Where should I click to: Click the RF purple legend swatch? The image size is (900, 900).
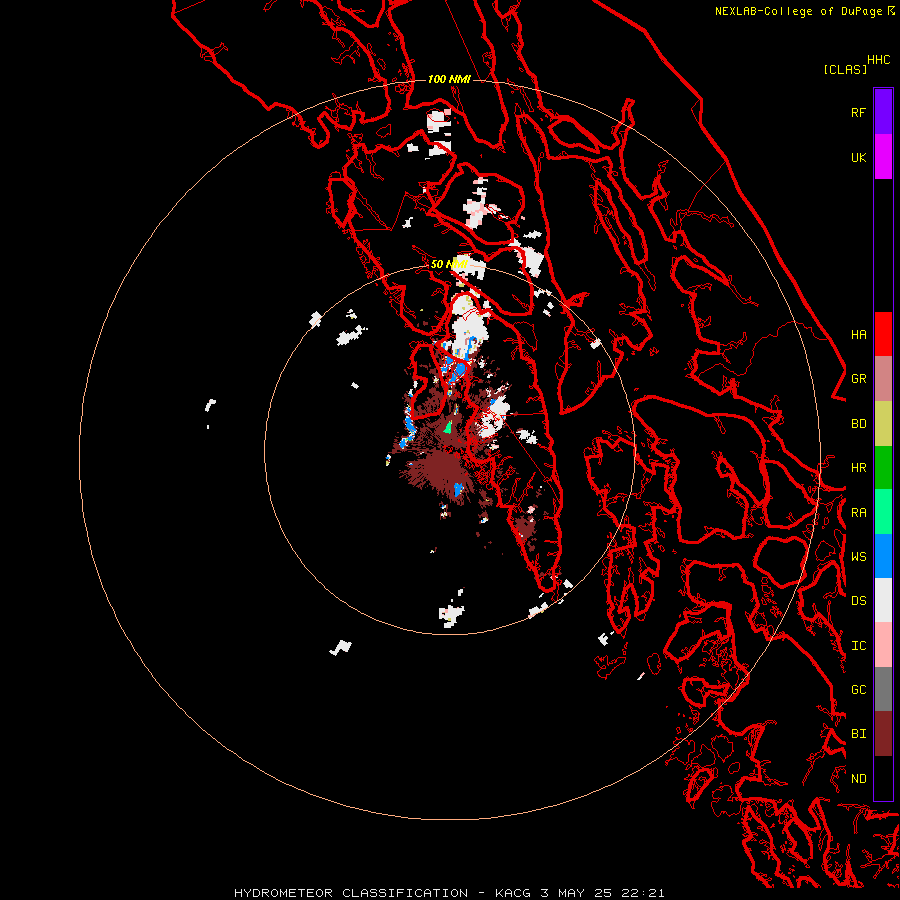click(x=883, y=112)
